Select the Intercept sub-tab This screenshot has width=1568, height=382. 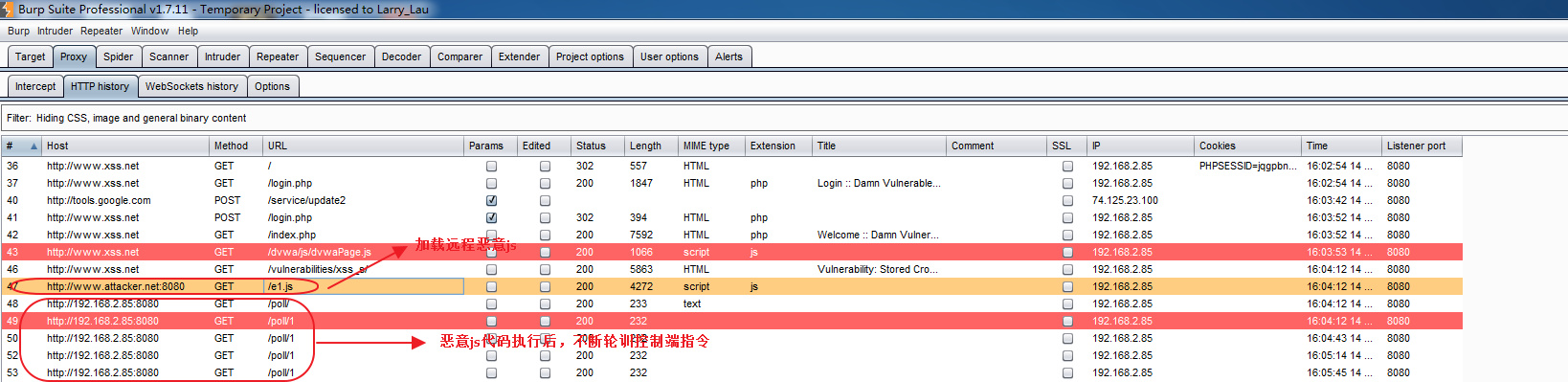point(35,86)
